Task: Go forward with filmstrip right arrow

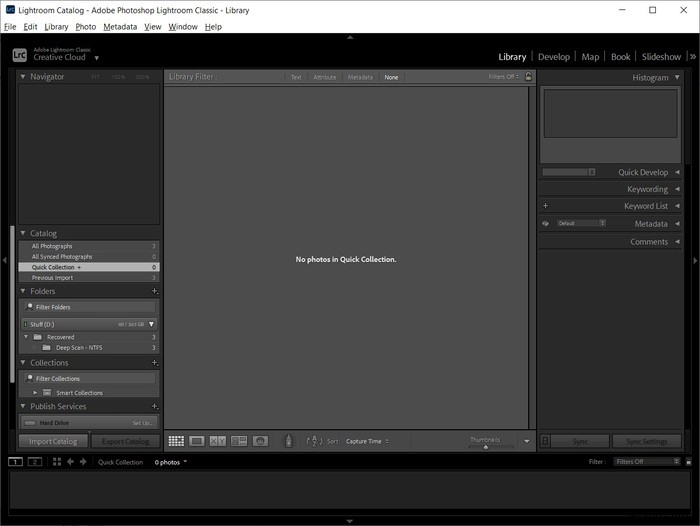Action: [83, 462]
